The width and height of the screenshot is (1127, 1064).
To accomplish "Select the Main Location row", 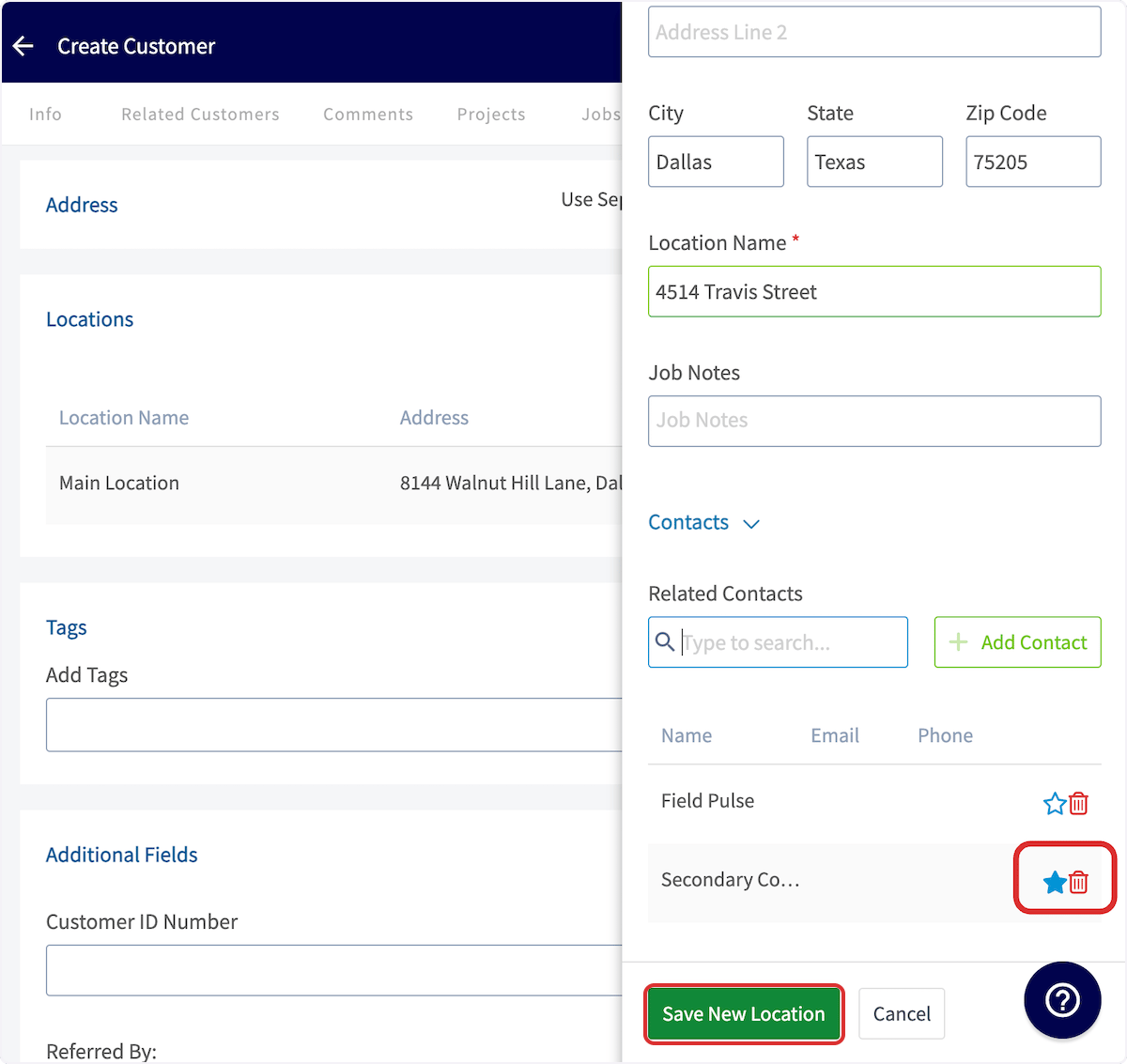I will pyautogui.click(x=333, y=485).
